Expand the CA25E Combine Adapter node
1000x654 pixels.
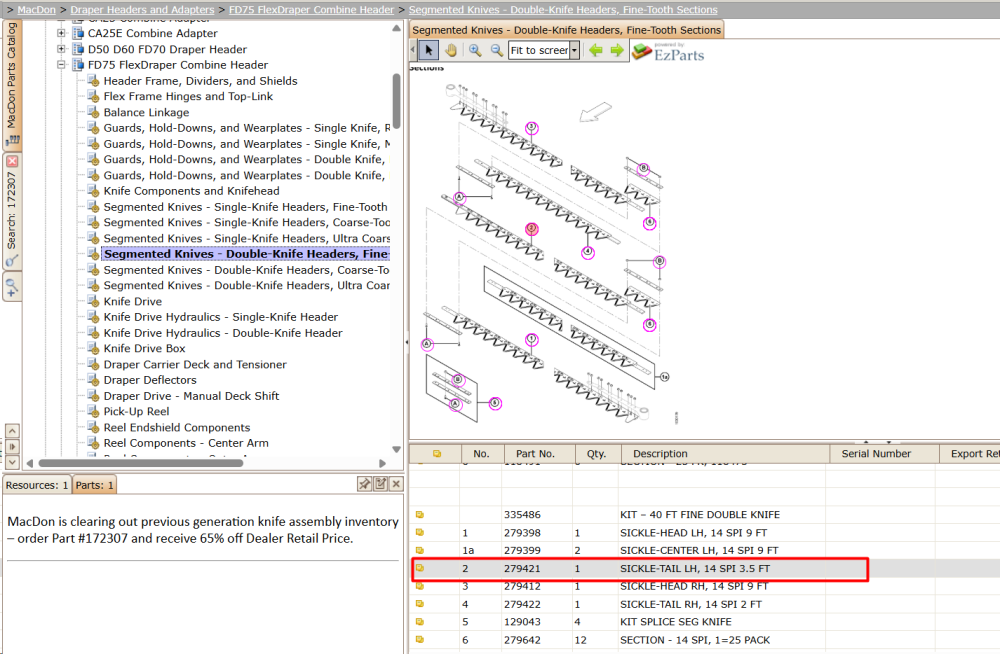coord(61,33)
